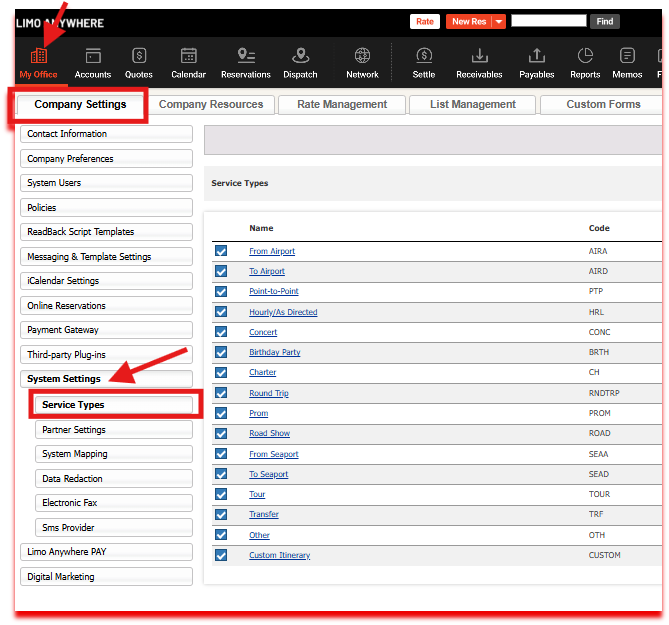Open the New Res dropdown arrow
Viewport: 669px width, 625px height.
tap(498, 21)
